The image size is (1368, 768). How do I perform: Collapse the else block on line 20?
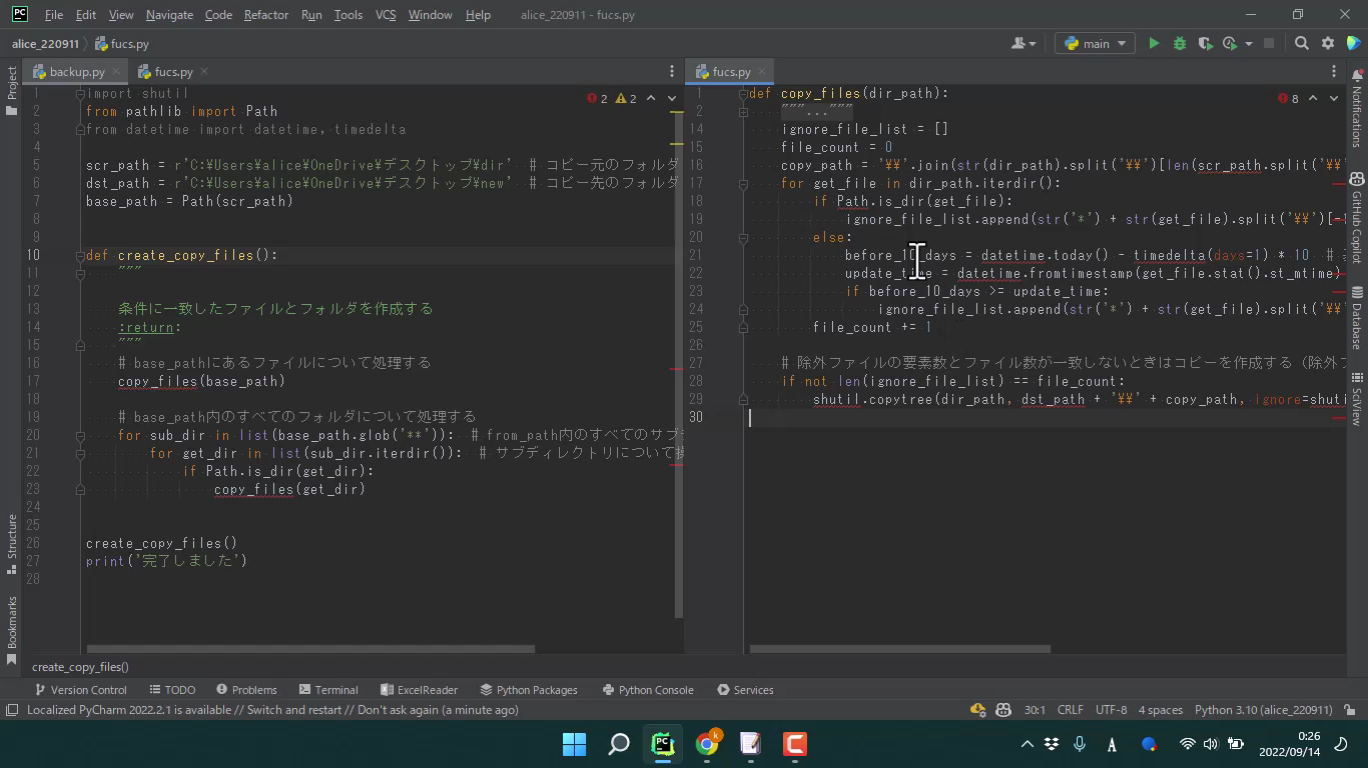[x=743, y=238]
